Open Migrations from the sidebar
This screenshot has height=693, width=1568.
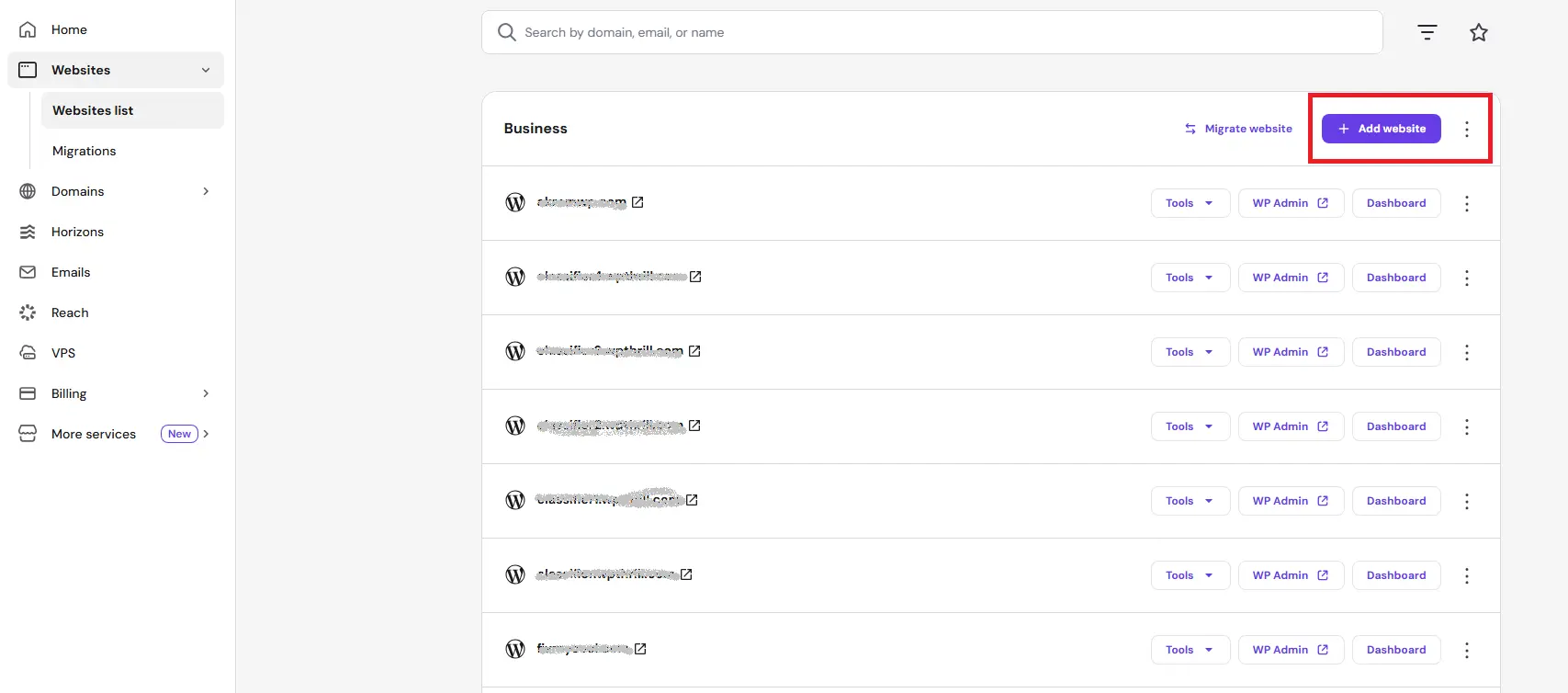point(84,151)
